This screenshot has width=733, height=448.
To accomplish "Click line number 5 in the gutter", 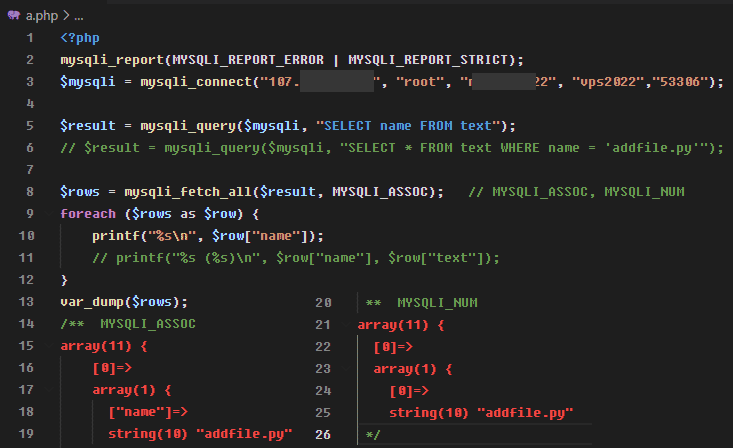I will click(x=30, y=126).
